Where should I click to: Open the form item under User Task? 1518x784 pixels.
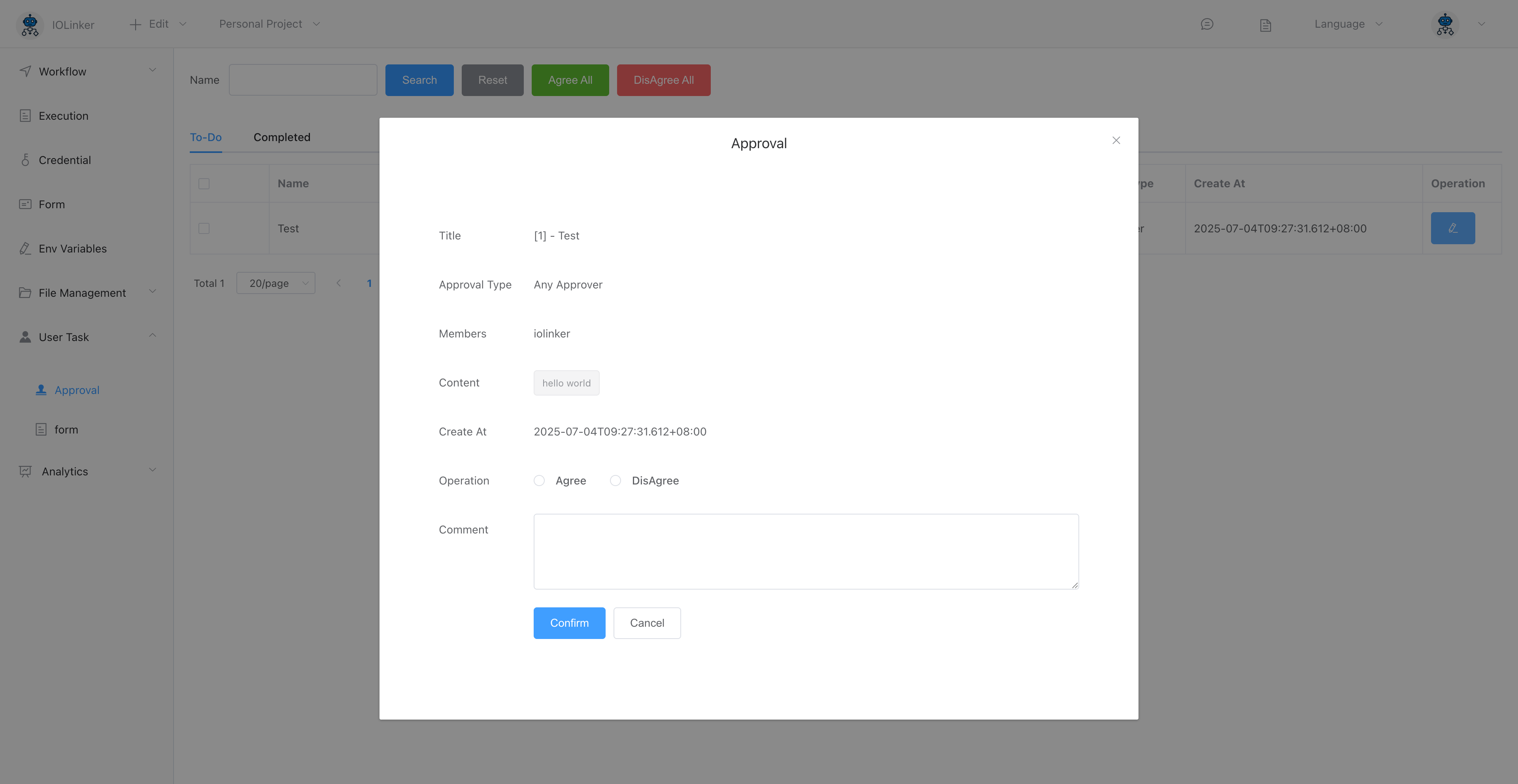(x=66, y=430)
